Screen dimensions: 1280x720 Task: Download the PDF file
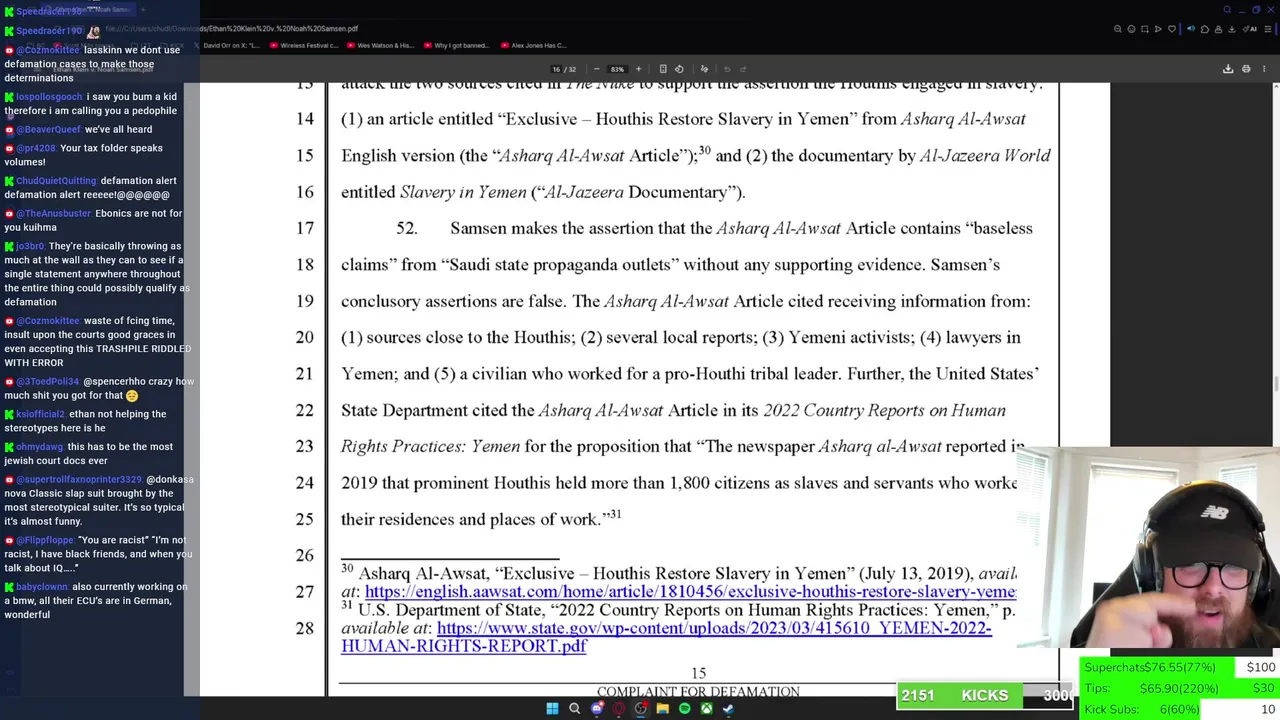tap(1228, 69)
